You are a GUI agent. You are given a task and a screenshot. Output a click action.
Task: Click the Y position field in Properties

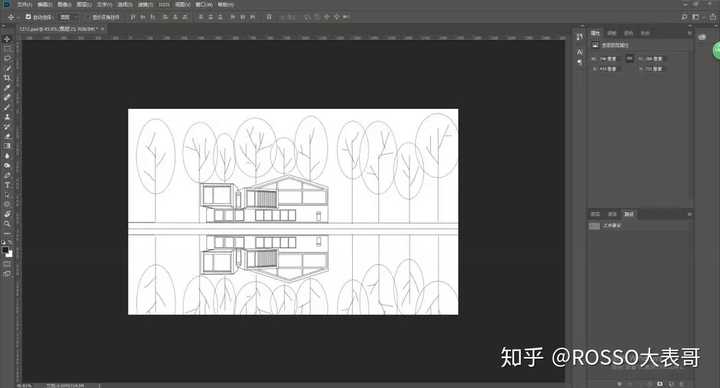pyautogui.click(x=654, y=69)
